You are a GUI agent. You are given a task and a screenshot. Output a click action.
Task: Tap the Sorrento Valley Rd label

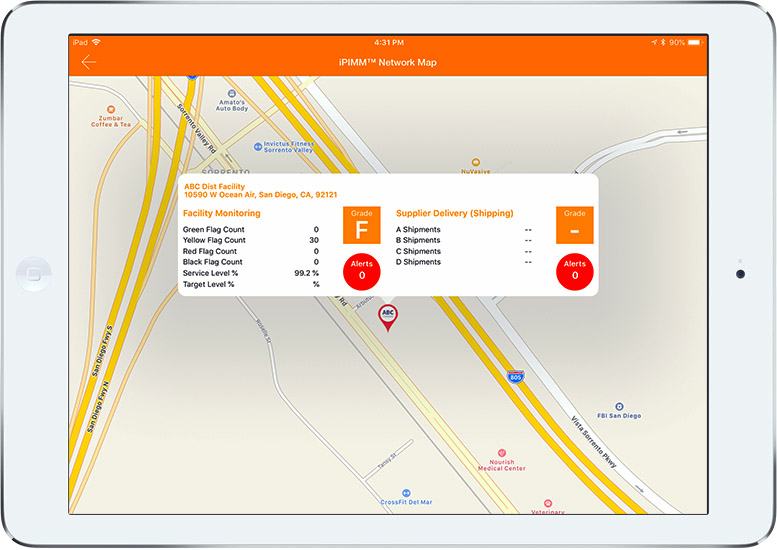coord(197,129)
